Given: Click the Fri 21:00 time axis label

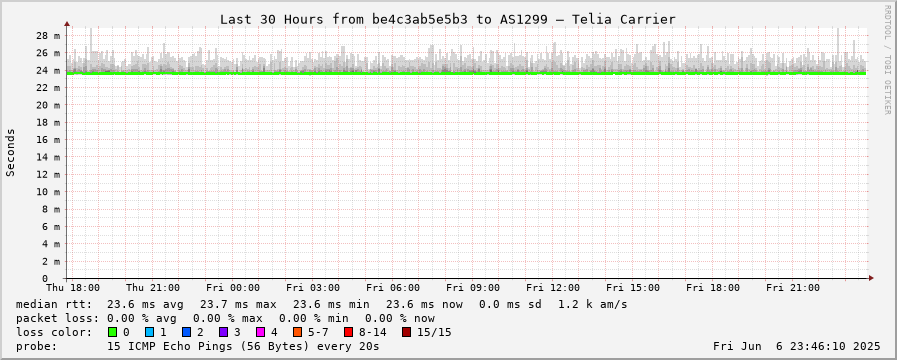Looking at the screenshot, I should point(793,287).
